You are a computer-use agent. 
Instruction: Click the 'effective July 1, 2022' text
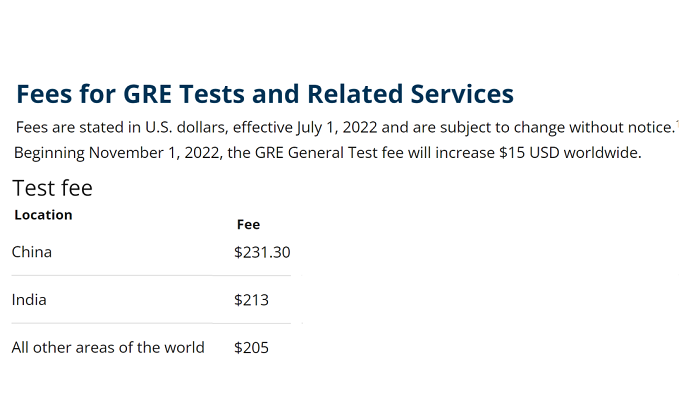305,127
